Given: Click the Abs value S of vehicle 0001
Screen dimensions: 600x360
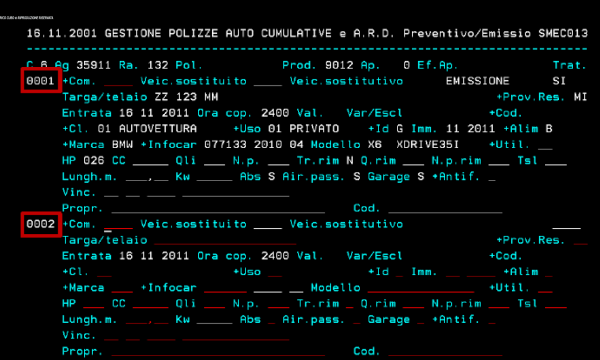Looking at the screenshot, I should click(x=271, y=176).
